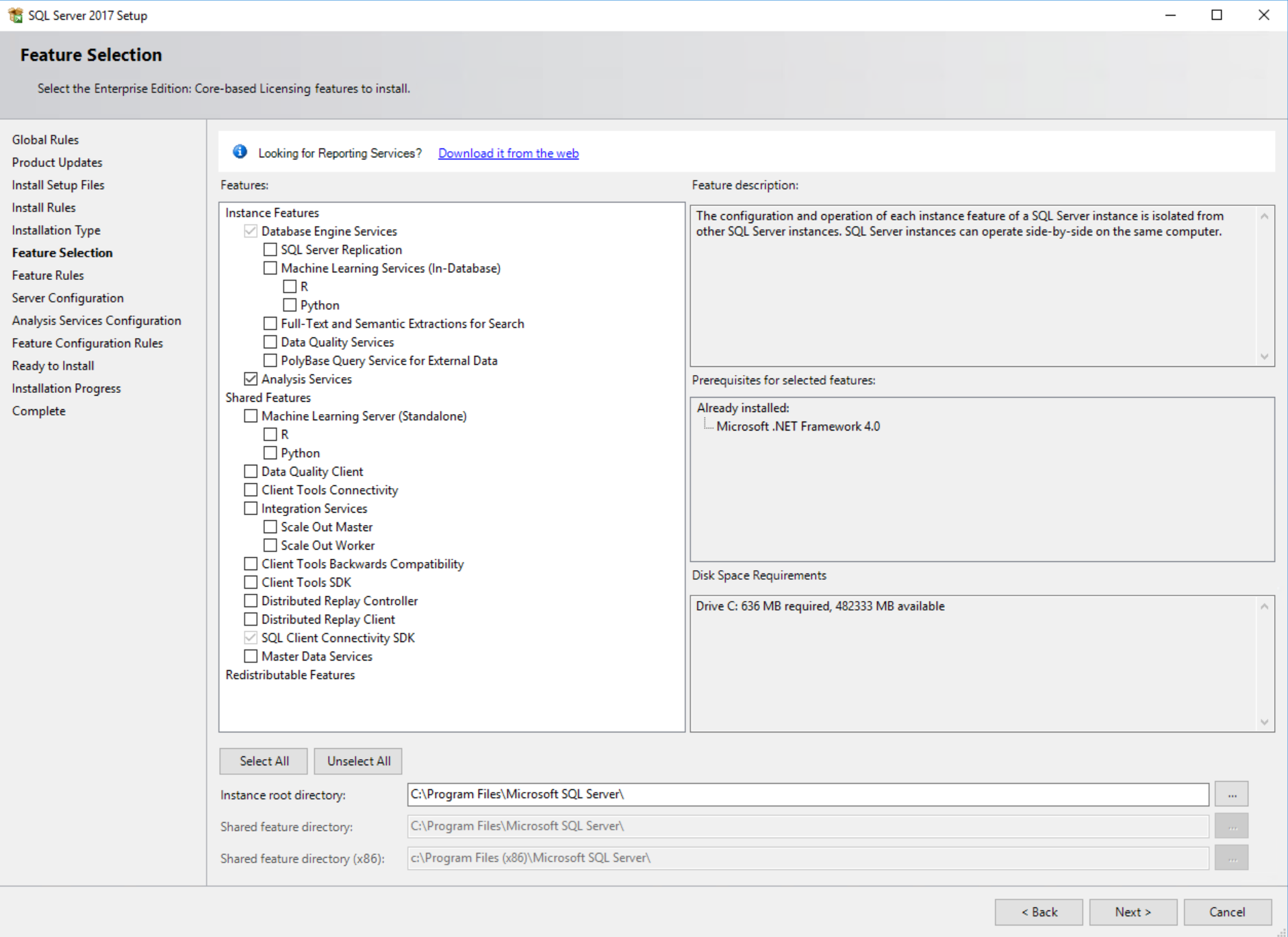Select Master Data Services checkbox

point(251,656)
